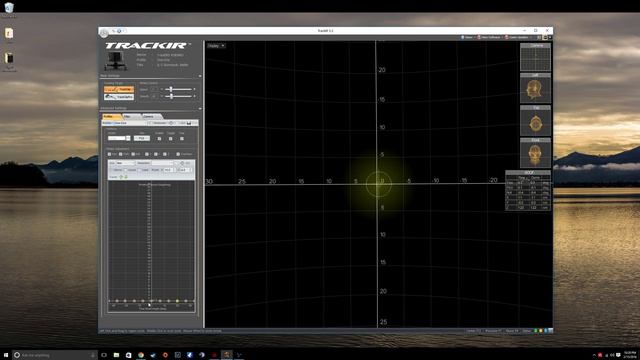The height and width of the screenshot is (360, 640).
Task: Open the Task View taskbar icon
Action: coord(104,355)
